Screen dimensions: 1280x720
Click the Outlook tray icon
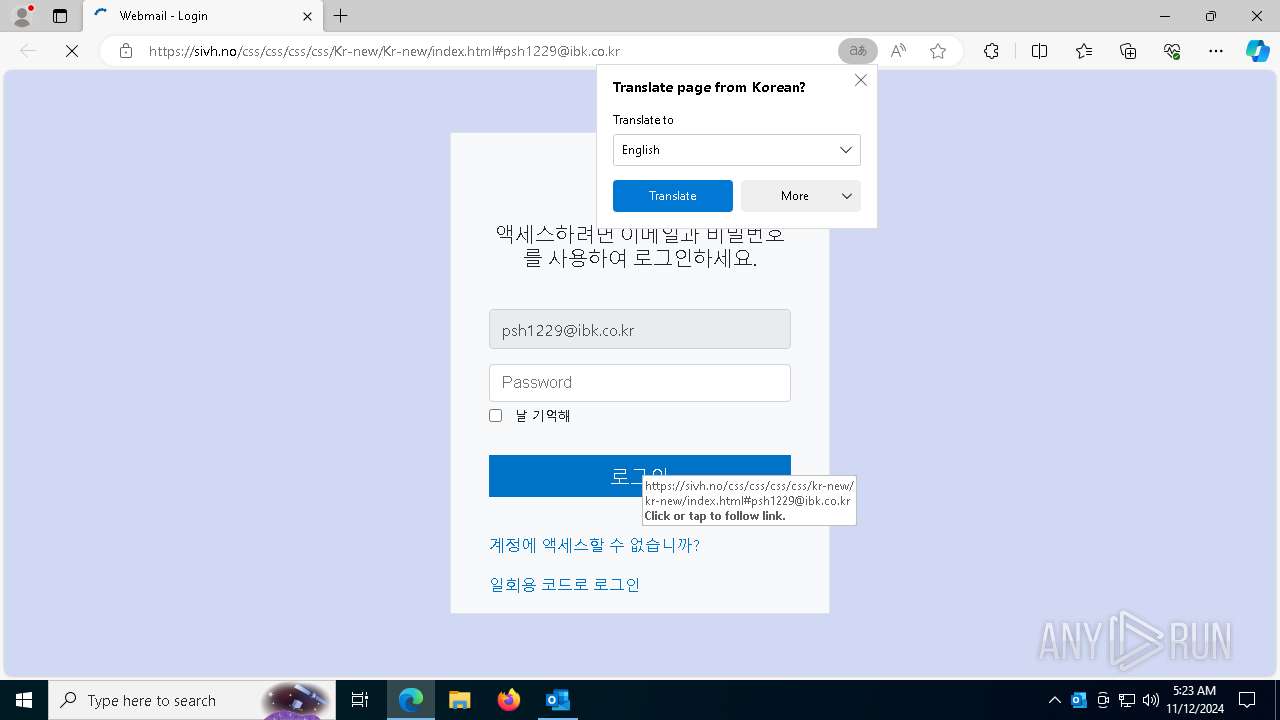click(x=1079, y=700)
